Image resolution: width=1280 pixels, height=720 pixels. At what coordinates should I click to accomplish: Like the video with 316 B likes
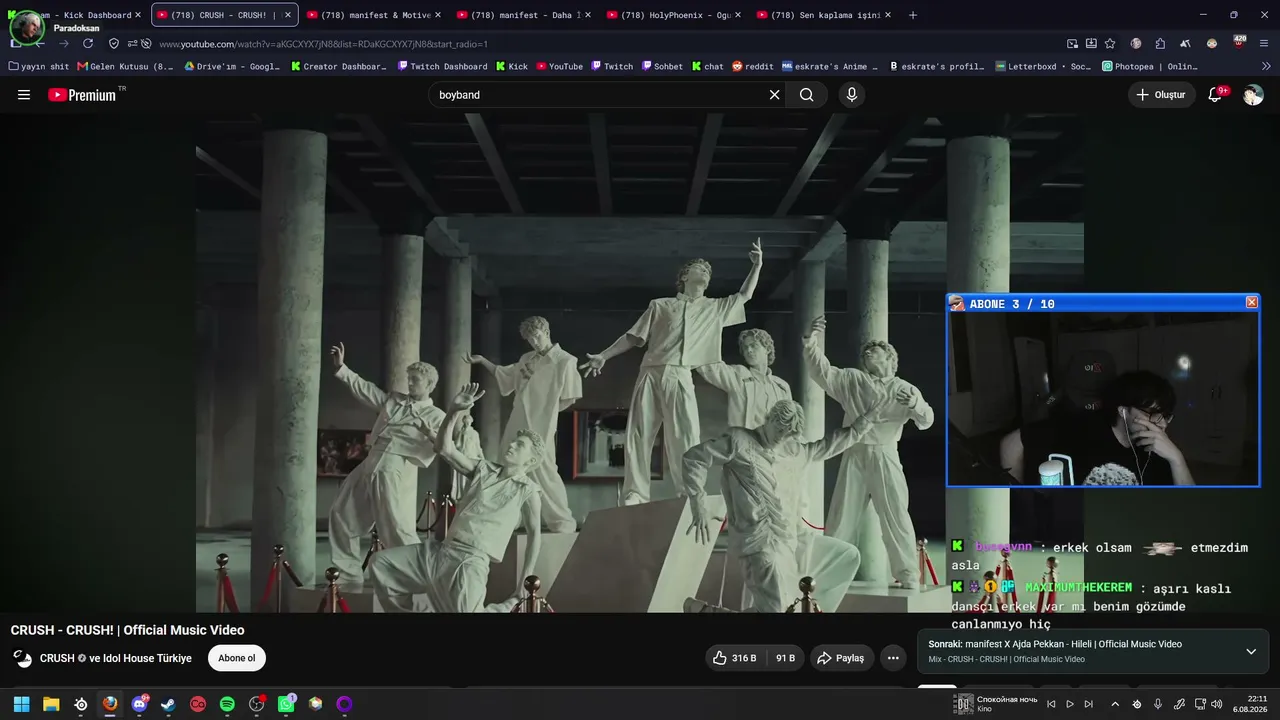pyautogui.click(x=734, y=658)
